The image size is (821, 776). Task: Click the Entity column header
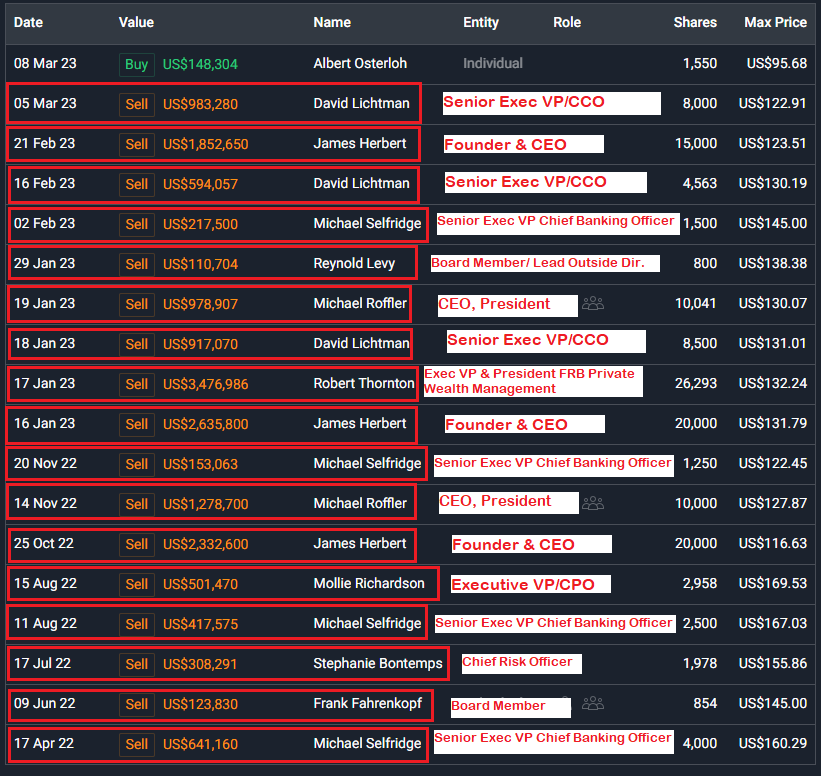[481, 23]
